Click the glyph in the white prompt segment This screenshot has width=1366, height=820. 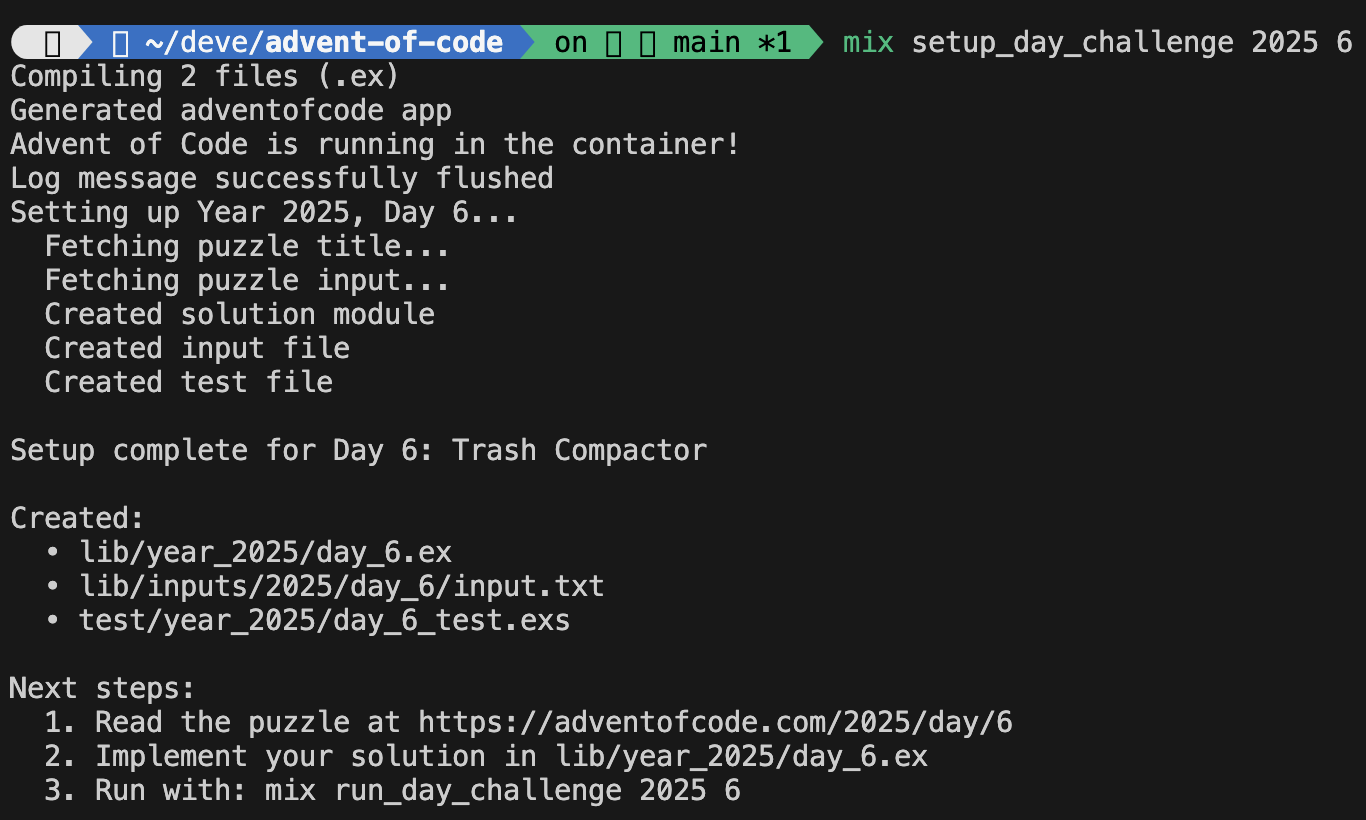53,42
